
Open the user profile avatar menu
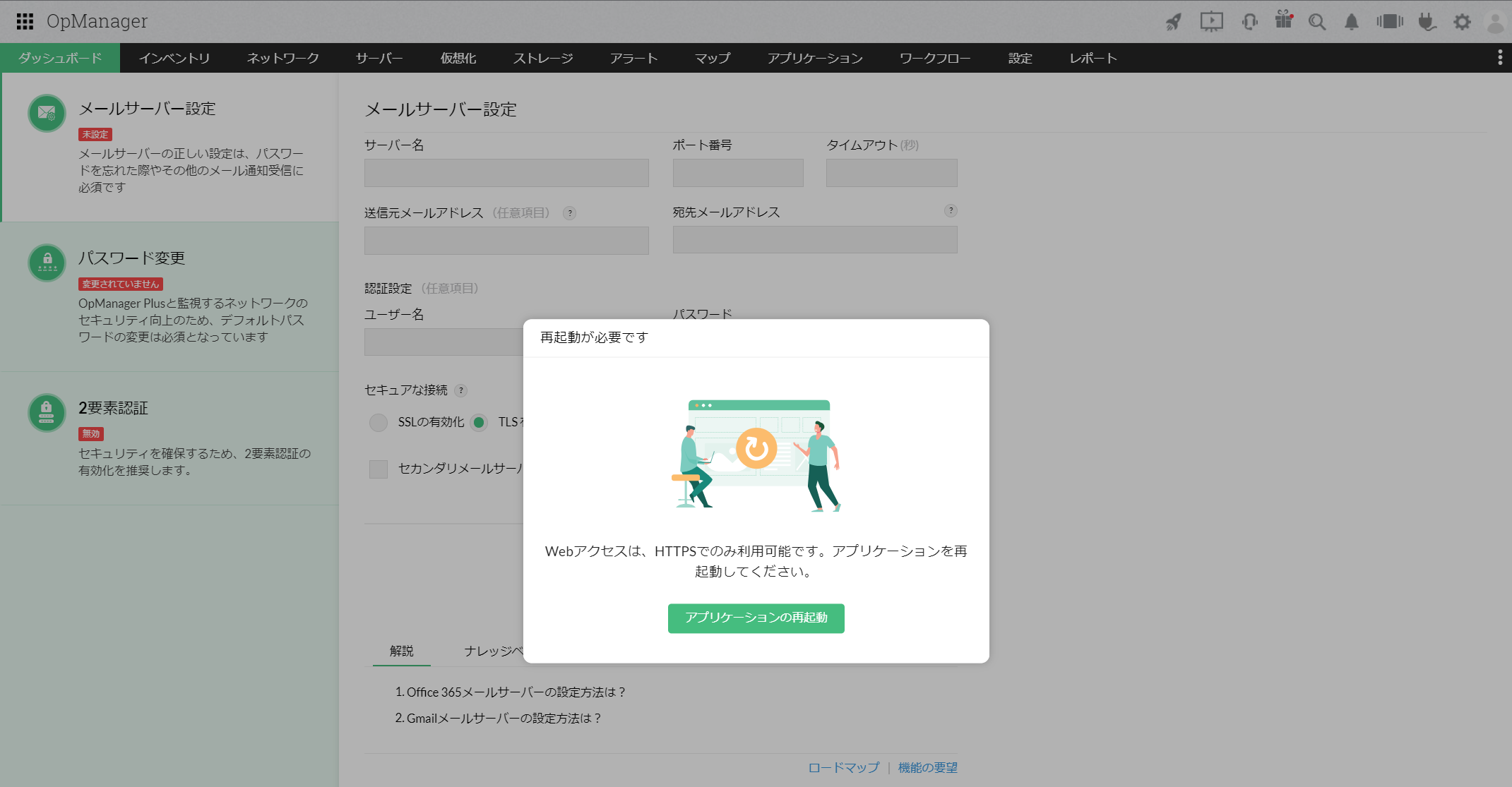tap(1495, 22)
